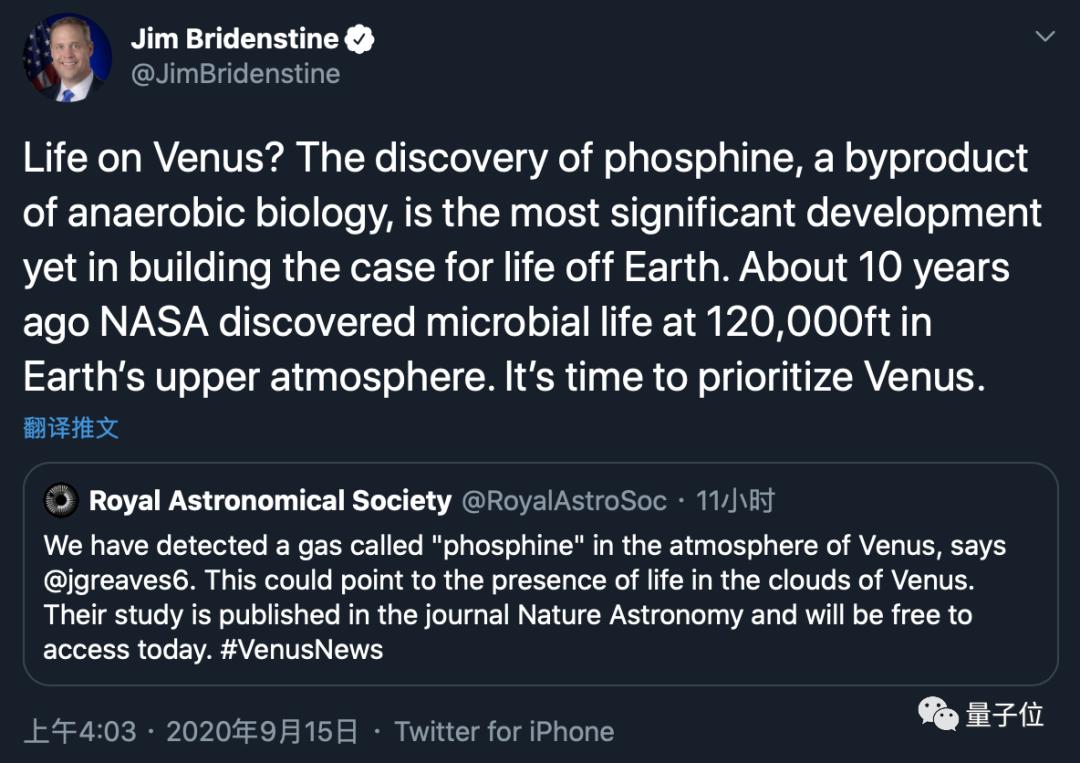Open the @jgreaves6 mention
Image resolution: width=1080 pixels, height=763 pixels.
(111, 580)
